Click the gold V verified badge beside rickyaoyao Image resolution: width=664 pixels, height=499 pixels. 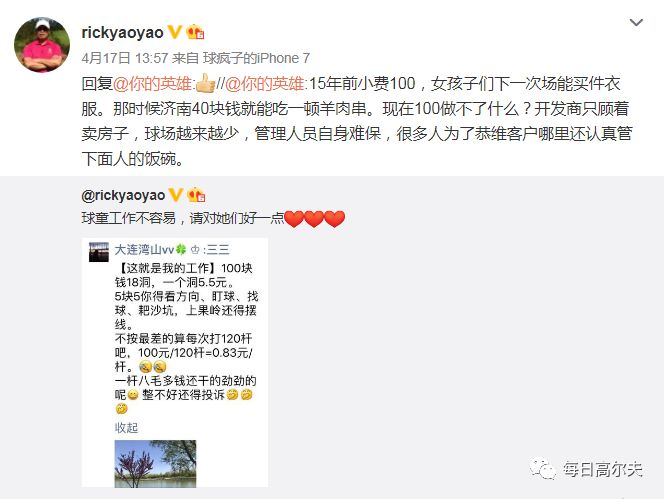point(175,32)
